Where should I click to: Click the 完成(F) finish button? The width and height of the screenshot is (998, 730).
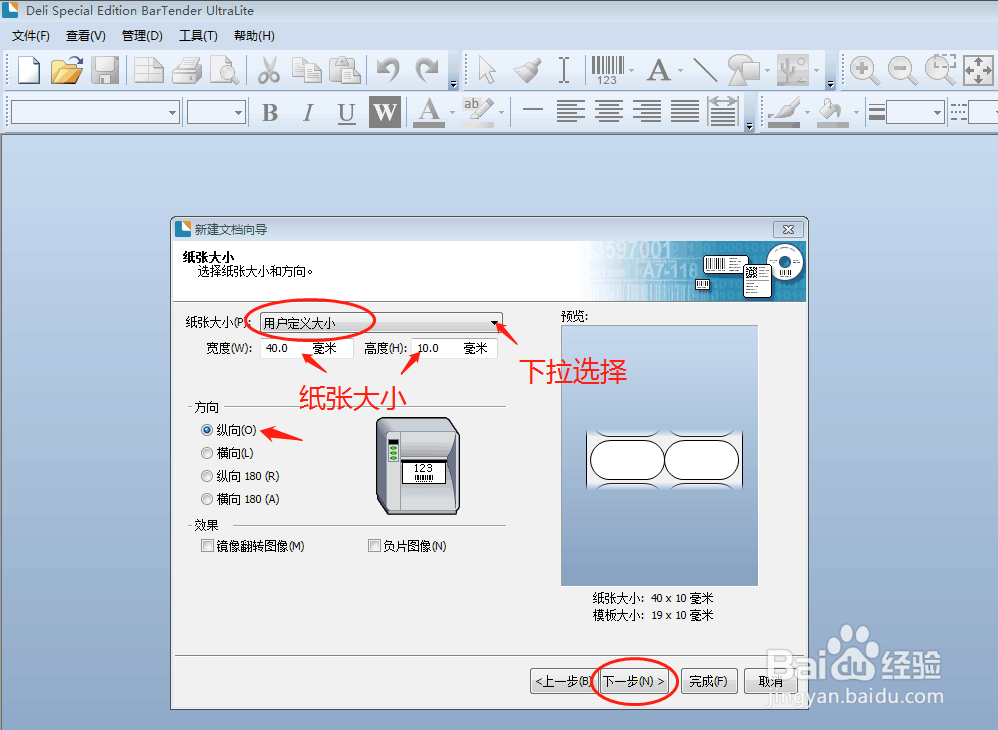coord(708,681)
